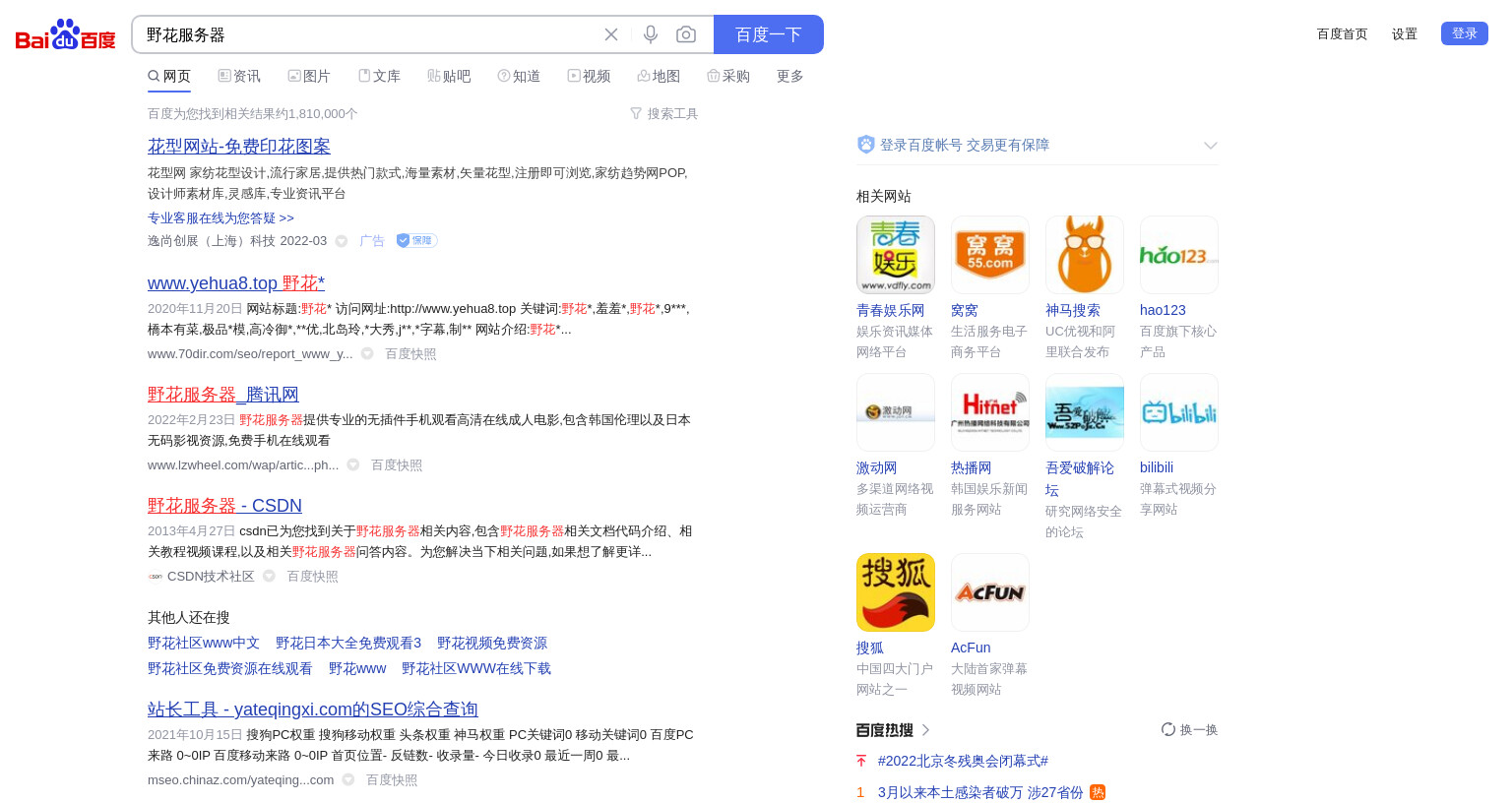Open the 吾爱破解论坛 text link
Image resolution: width=1512 pixels, height=803 pixels.
(1080, 478)
